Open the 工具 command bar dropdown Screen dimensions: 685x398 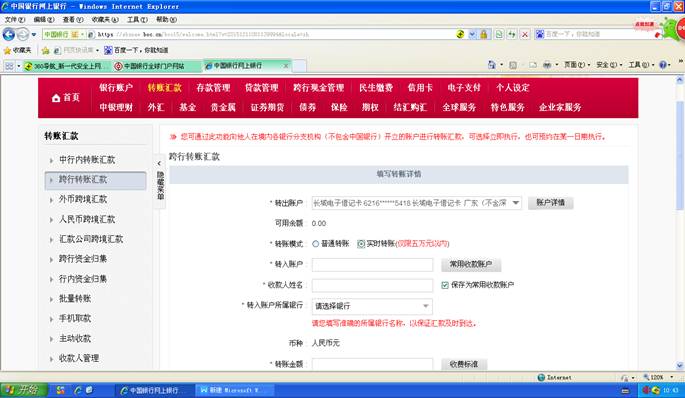pos(641,65)
